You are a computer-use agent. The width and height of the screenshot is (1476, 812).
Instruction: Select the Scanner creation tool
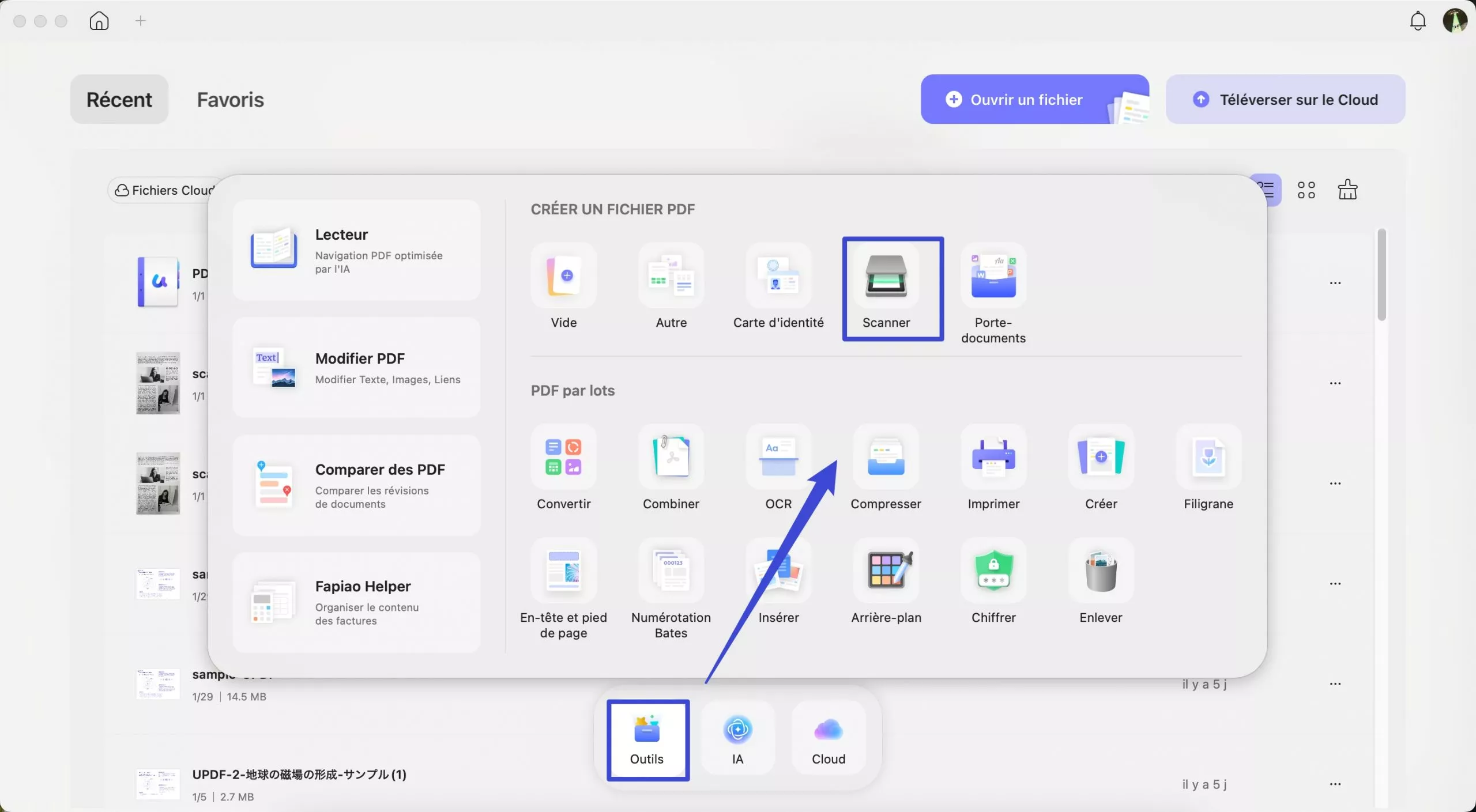[891, 287]
